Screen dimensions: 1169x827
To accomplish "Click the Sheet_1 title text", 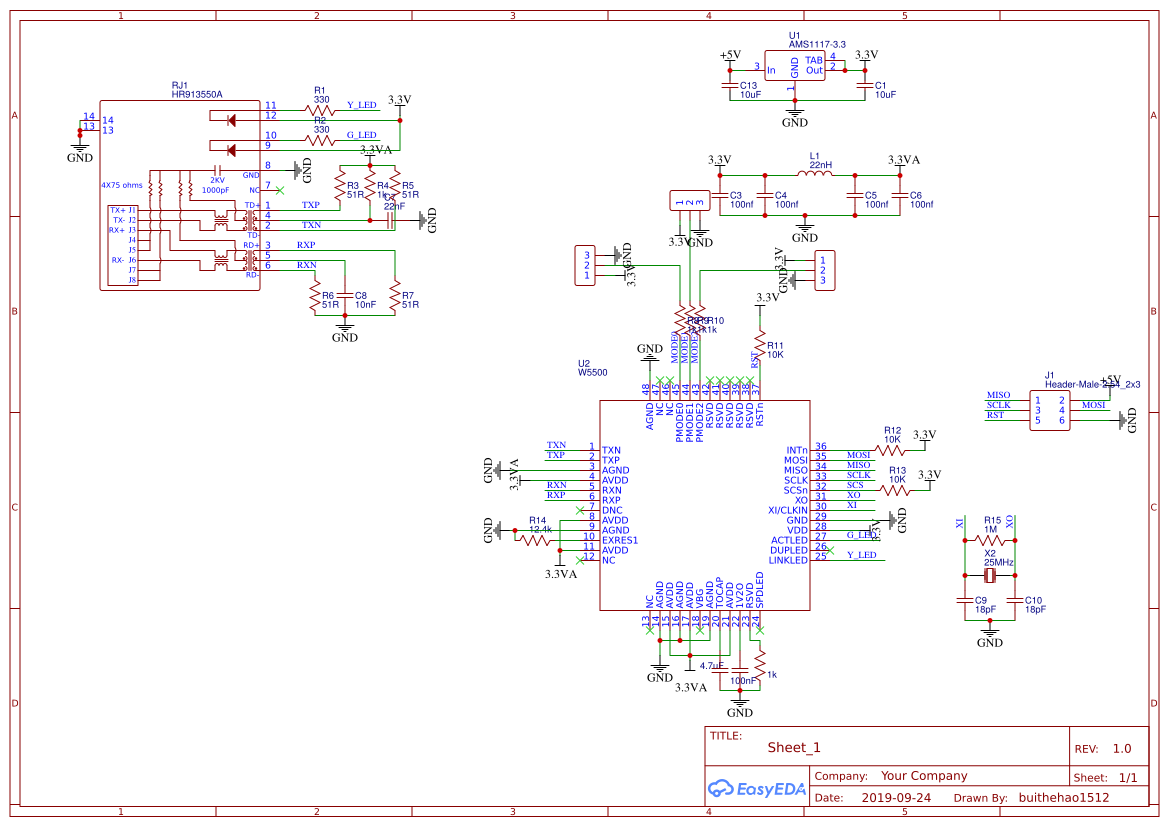I will (794, 747).
